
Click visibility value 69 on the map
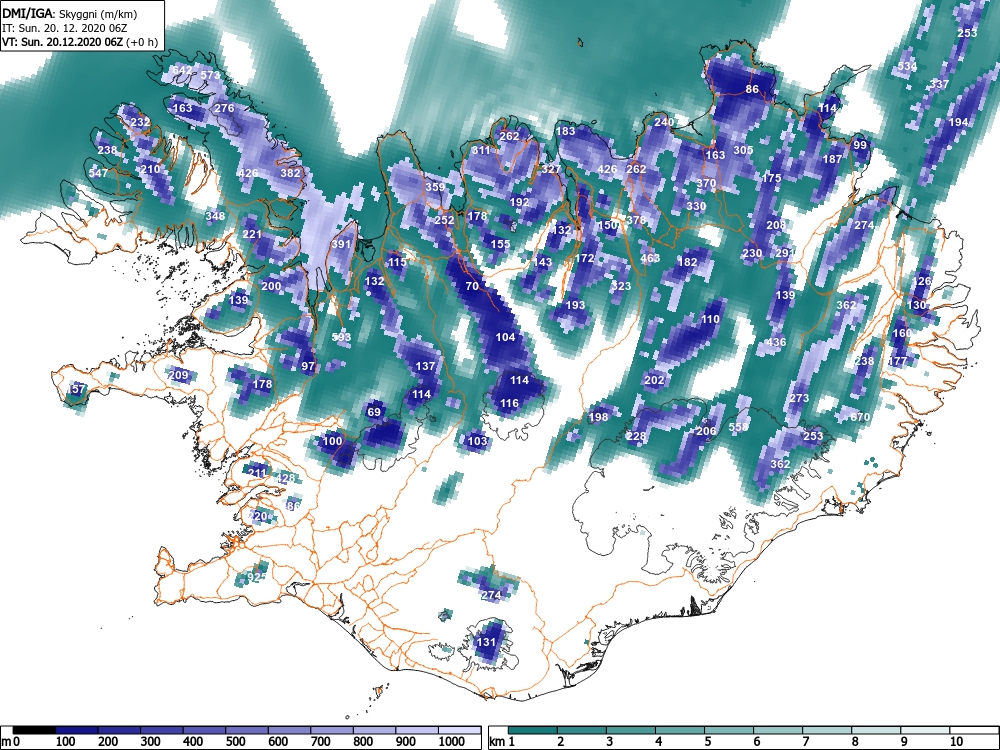click(374, 412)
